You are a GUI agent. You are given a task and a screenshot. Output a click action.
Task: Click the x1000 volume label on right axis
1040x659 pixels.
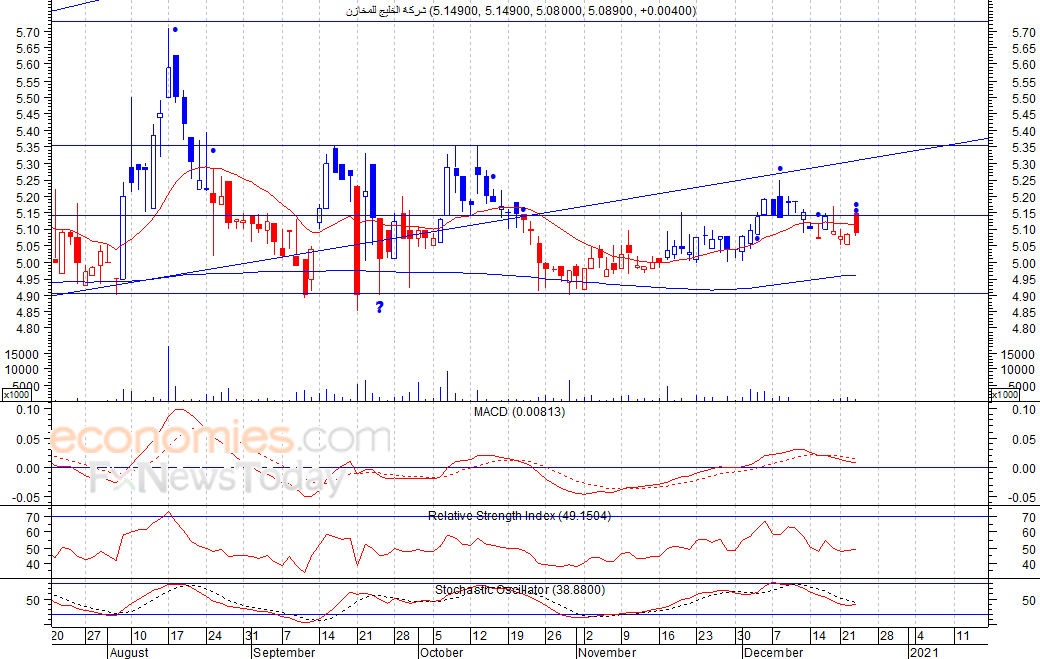pos(1004,394)
